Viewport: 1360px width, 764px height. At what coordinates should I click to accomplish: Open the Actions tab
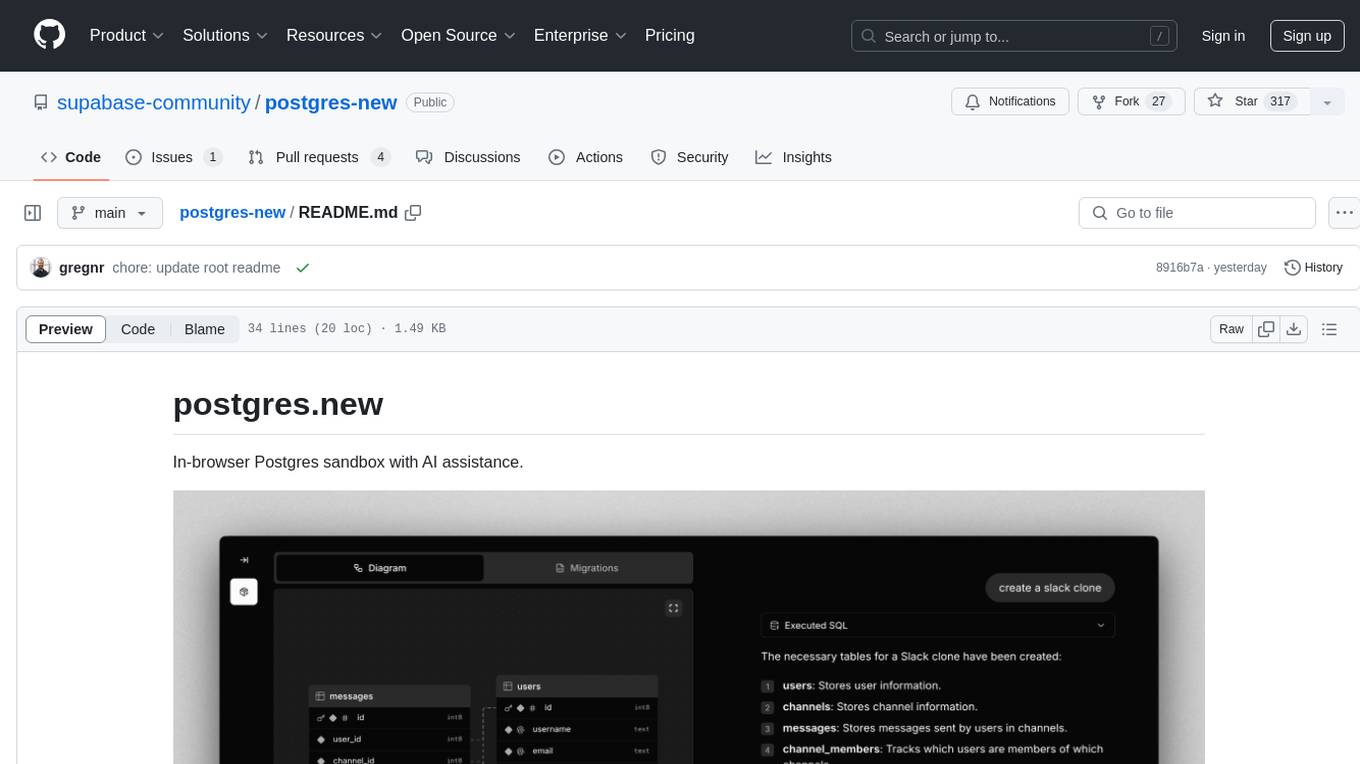click(586, 157)
